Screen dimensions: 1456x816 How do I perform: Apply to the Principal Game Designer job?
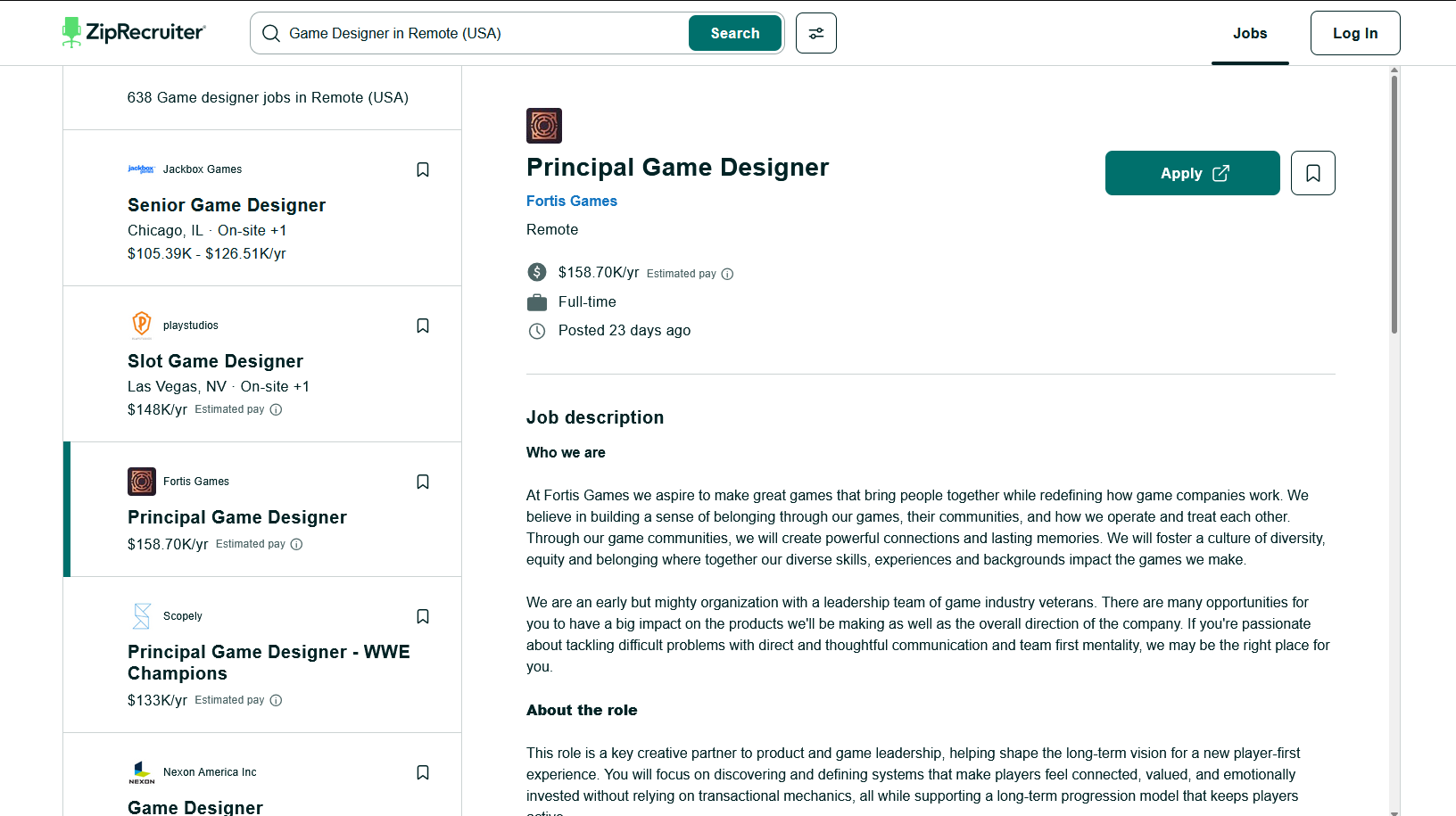pyautogui.click(x=1193, y=173)
